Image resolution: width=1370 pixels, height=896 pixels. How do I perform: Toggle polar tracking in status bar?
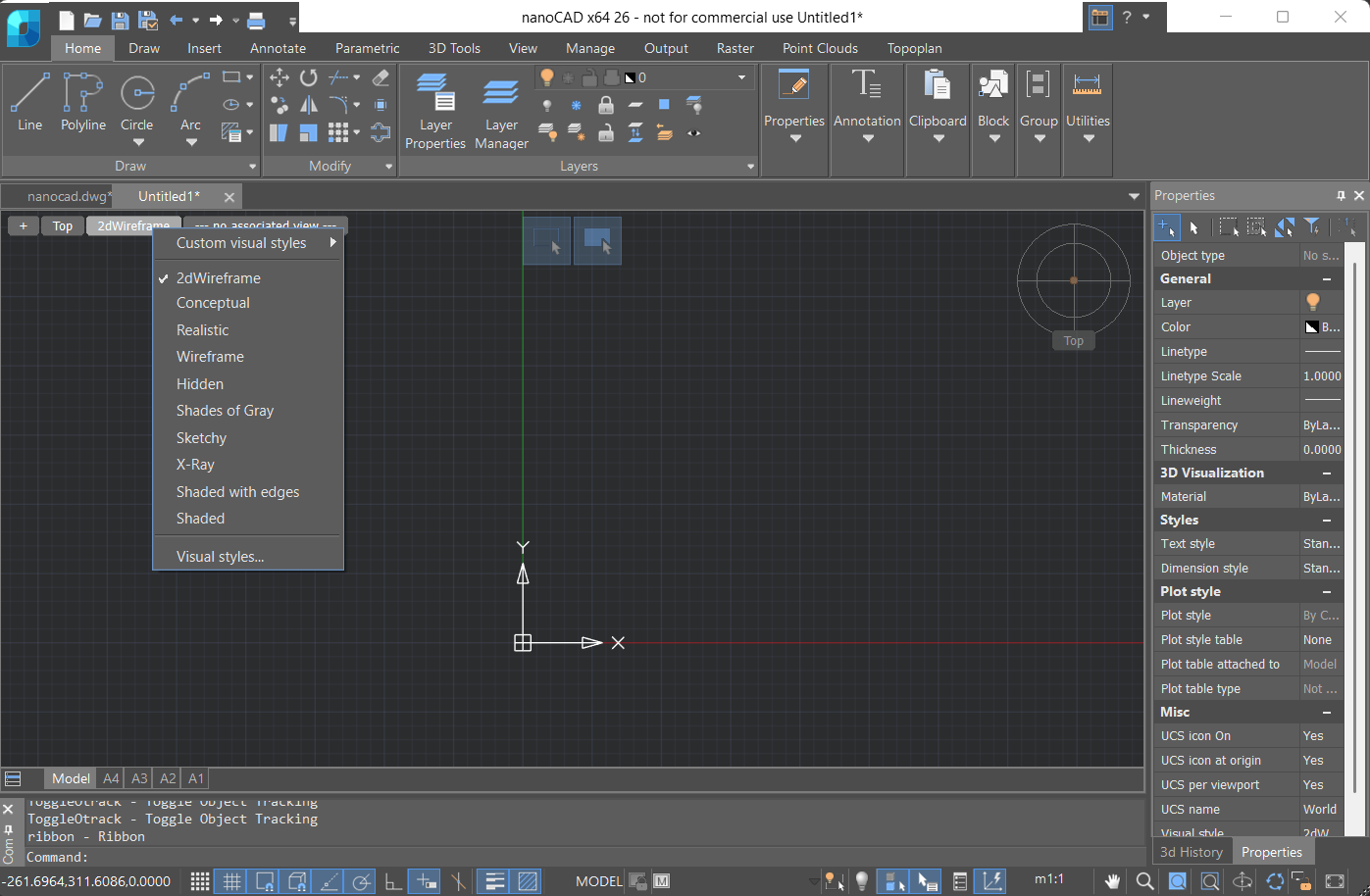(x=362, y=881)
